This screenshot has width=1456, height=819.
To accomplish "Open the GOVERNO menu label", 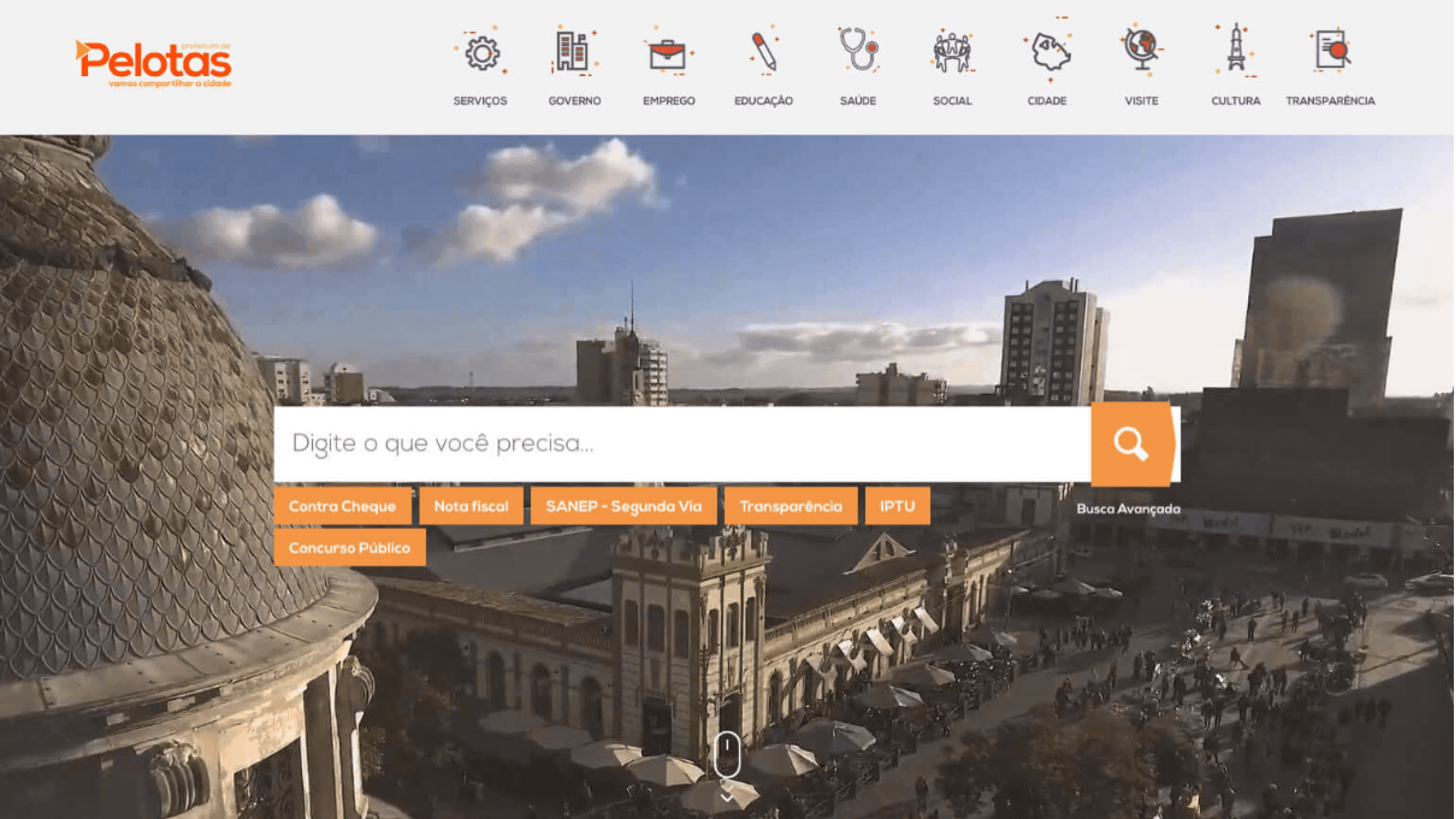I will (575, 101).
